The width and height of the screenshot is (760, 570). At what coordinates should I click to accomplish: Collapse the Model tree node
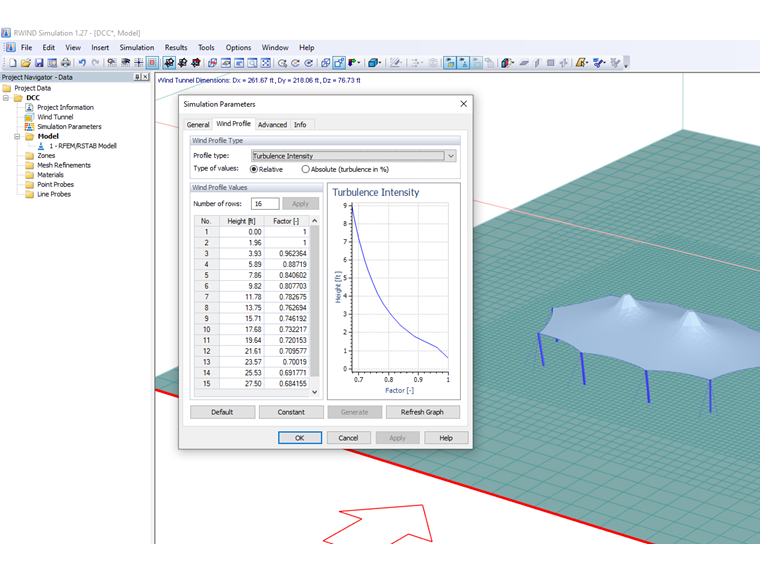[17, 136]
